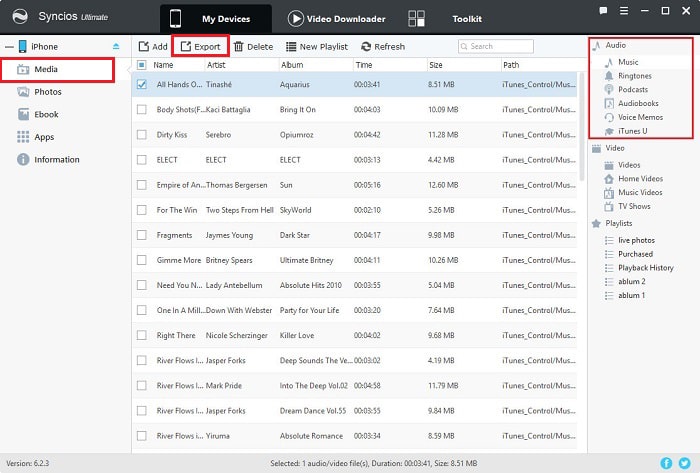Collapse the iPhone device tree
This screenshot has width=700, height=473.
[9, 46]
